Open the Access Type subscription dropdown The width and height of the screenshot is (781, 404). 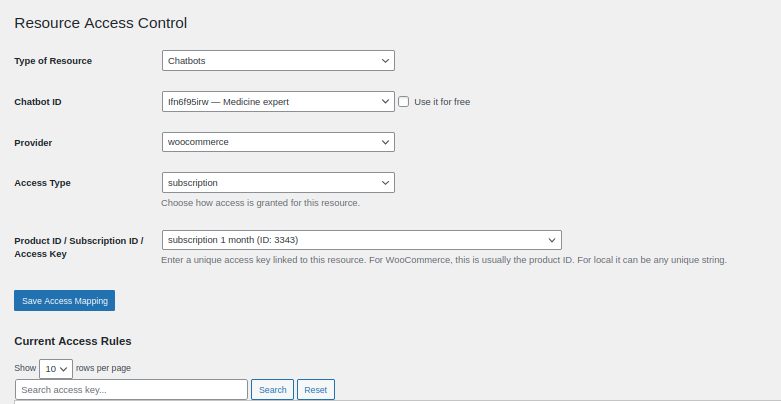pyautogui.click(x=270, y=183)
